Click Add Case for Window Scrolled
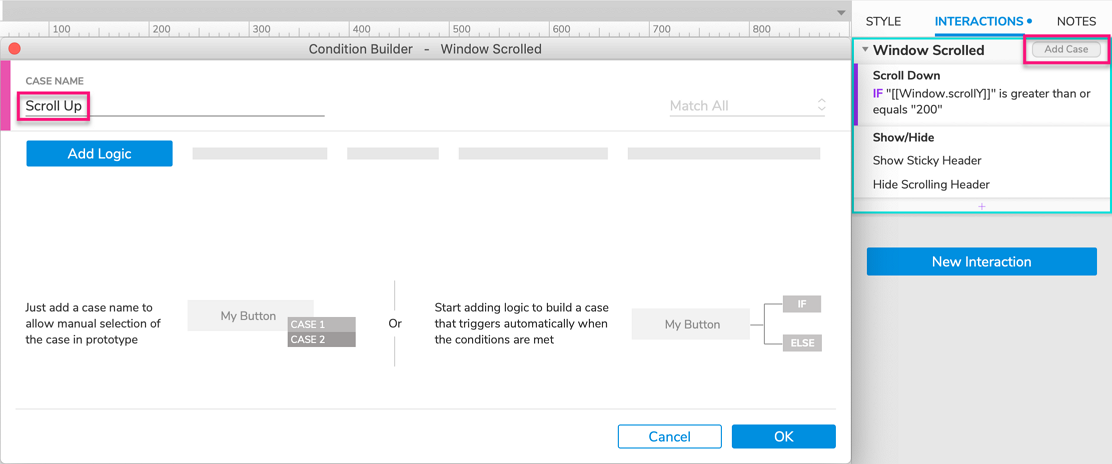 click(x=1066, y=49)
